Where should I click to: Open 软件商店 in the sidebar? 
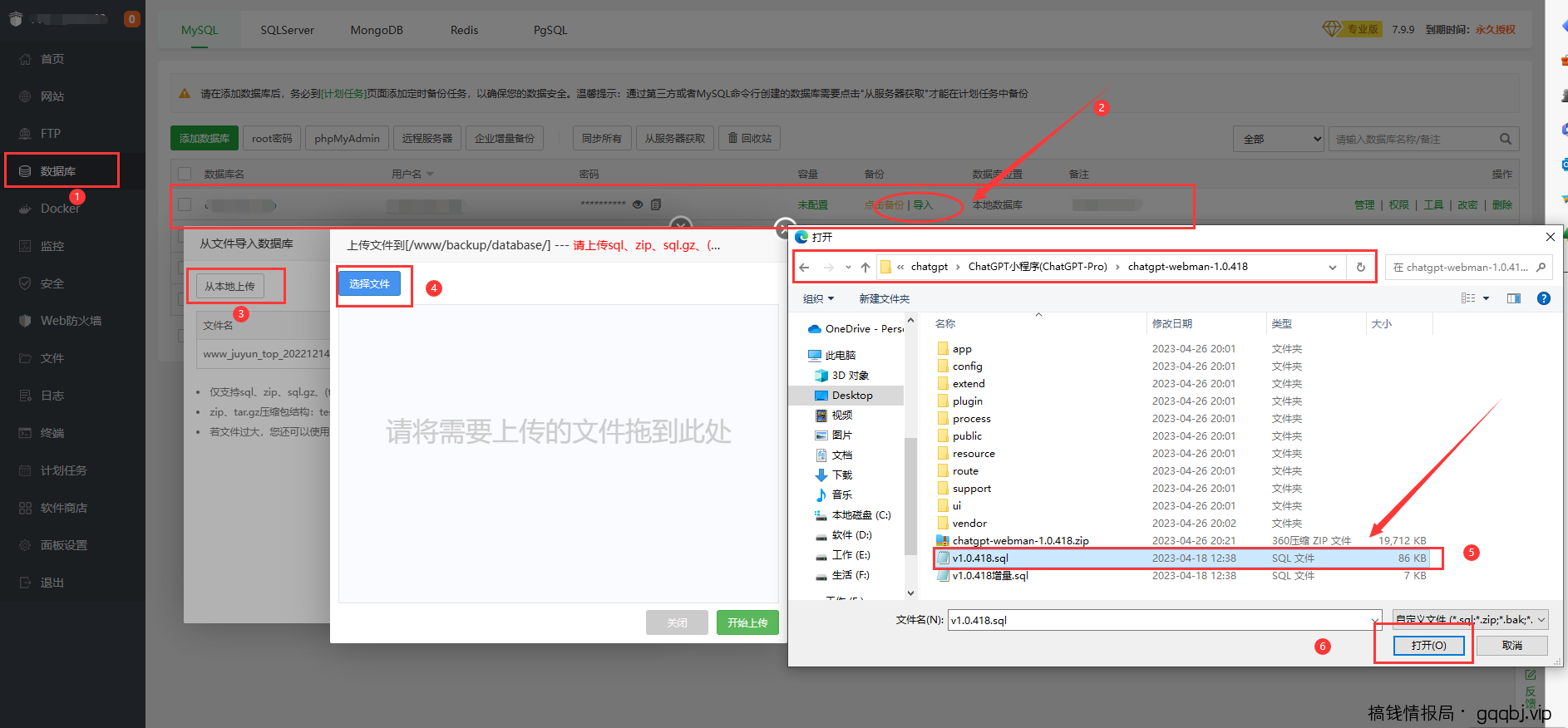point(63,508)
